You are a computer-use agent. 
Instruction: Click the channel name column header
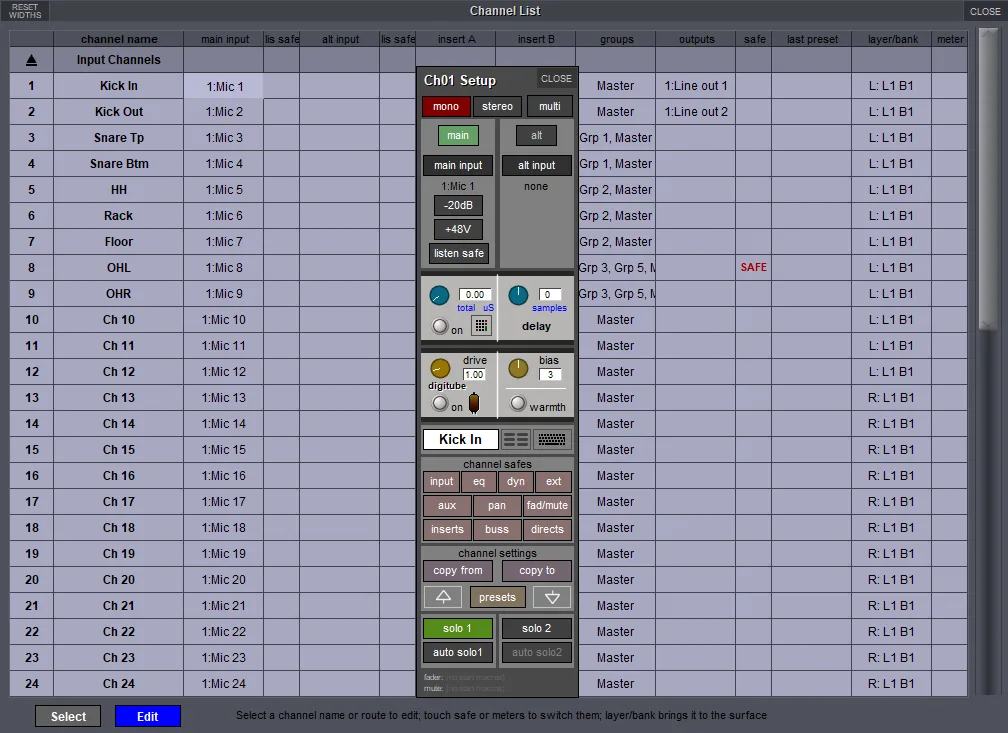pyautogui.click(x=119, y=39)
